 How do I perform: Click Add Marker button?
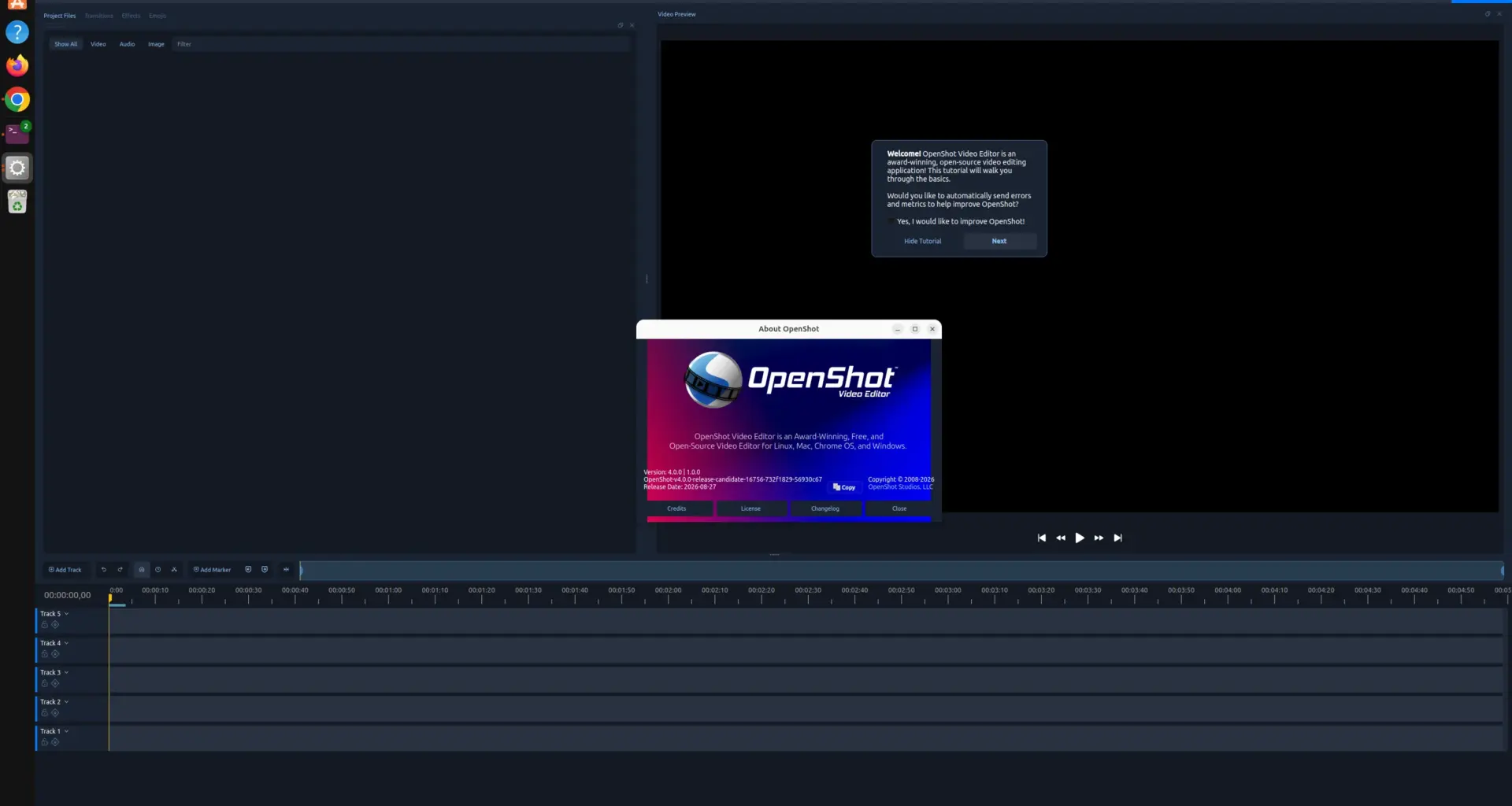pos(212,569)
